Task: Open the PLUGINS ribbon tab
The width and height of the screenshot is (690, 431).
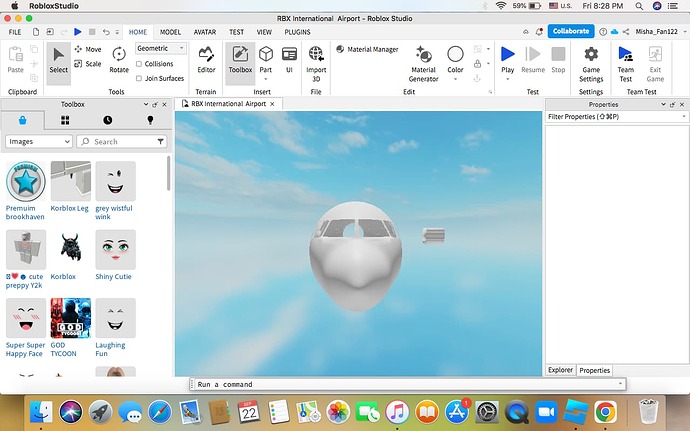Action: point(297,32)
